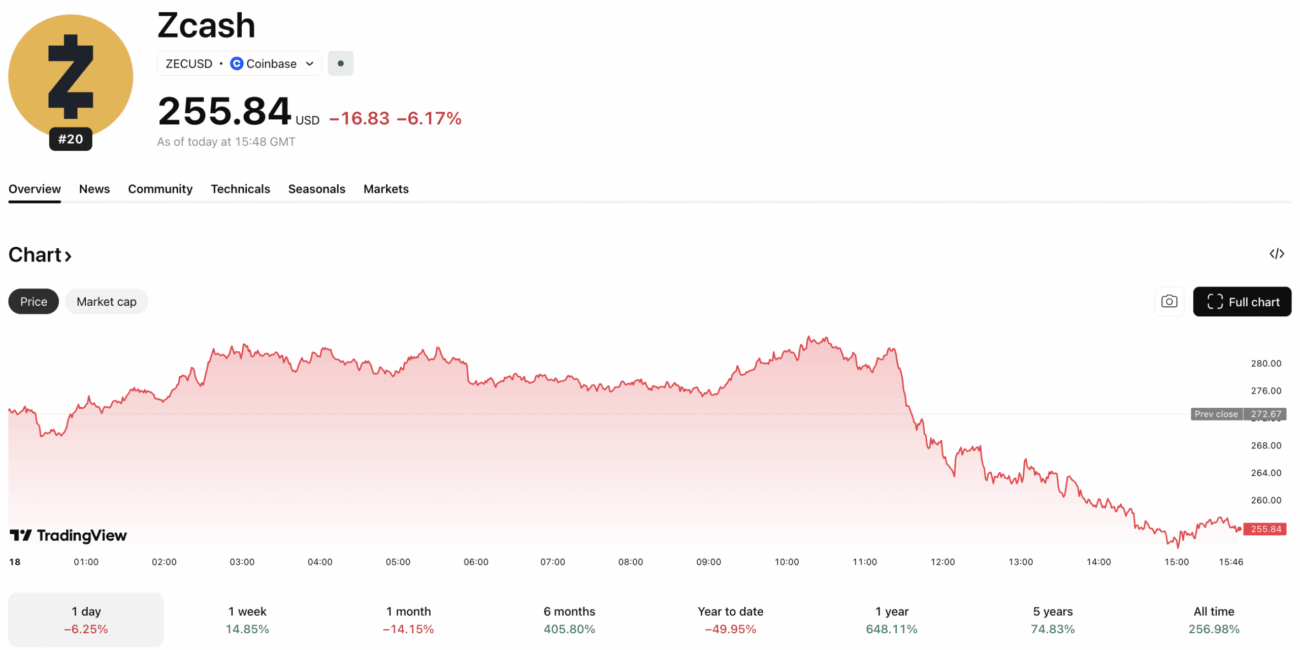Open the ZECUSD Coinbase symbol dropdown

click(239, 64)
